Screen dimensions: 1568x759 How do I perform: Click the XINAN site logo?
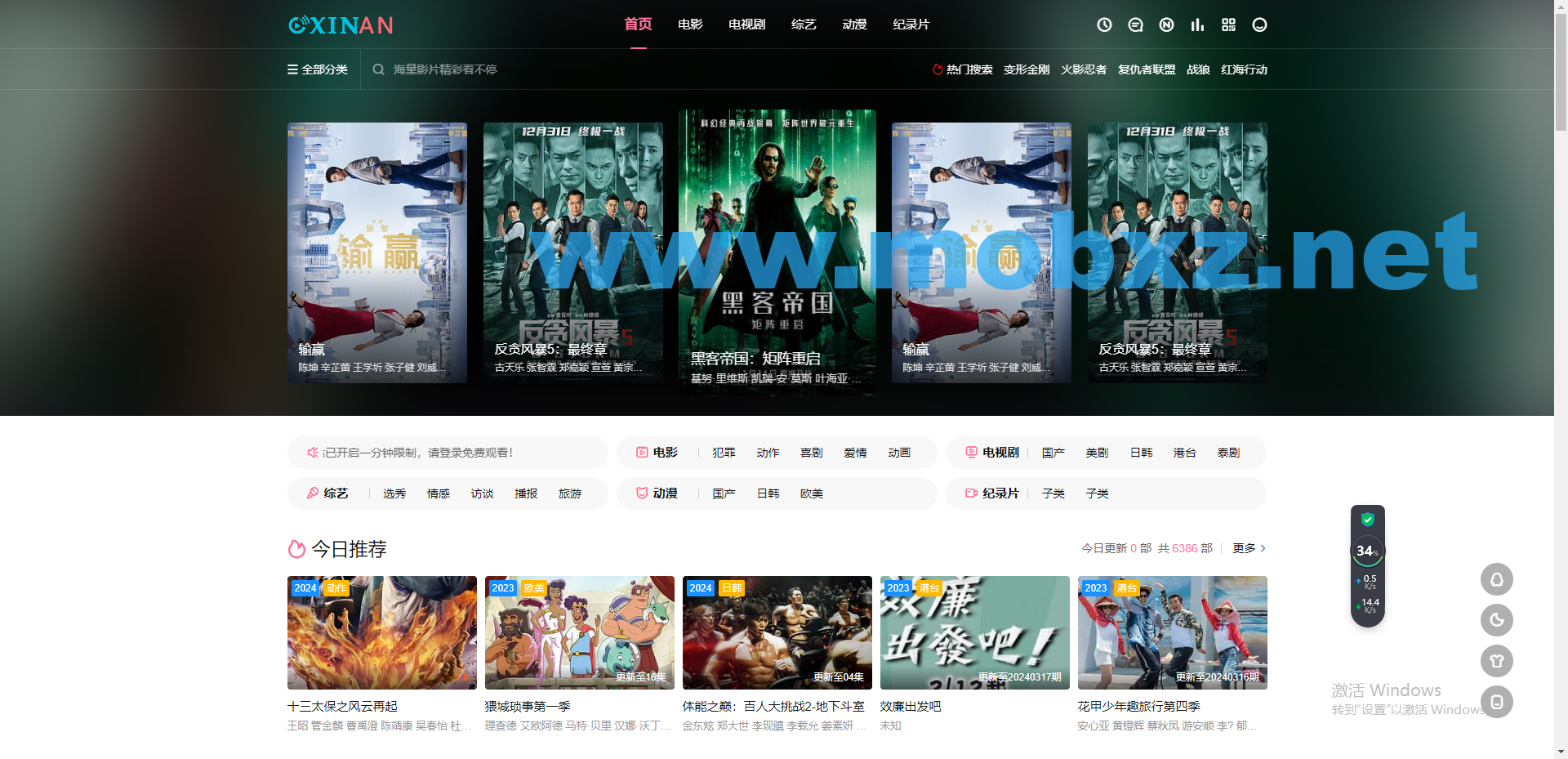[341, 25]
